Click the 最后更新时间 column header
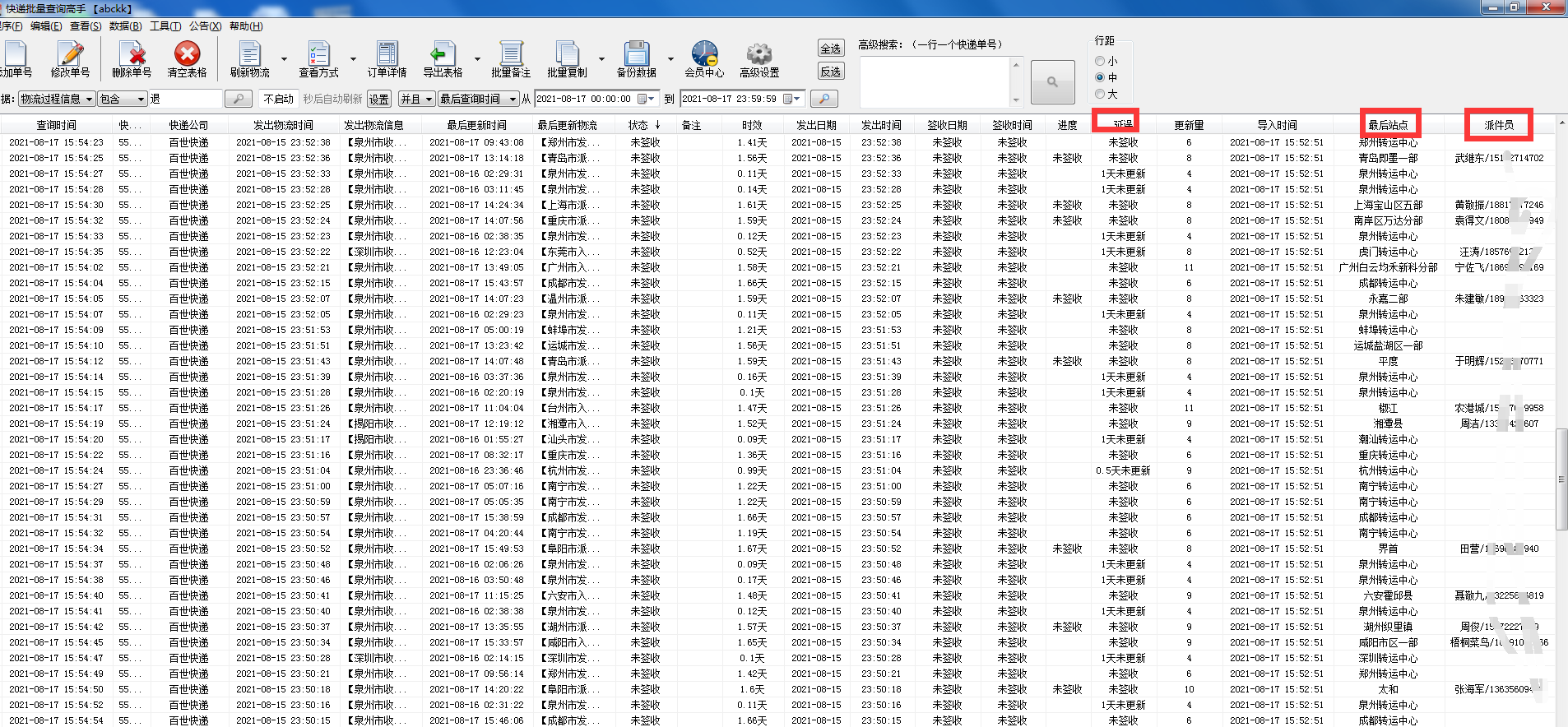Viewport: 1568px width, 727px height. point(476,125)
